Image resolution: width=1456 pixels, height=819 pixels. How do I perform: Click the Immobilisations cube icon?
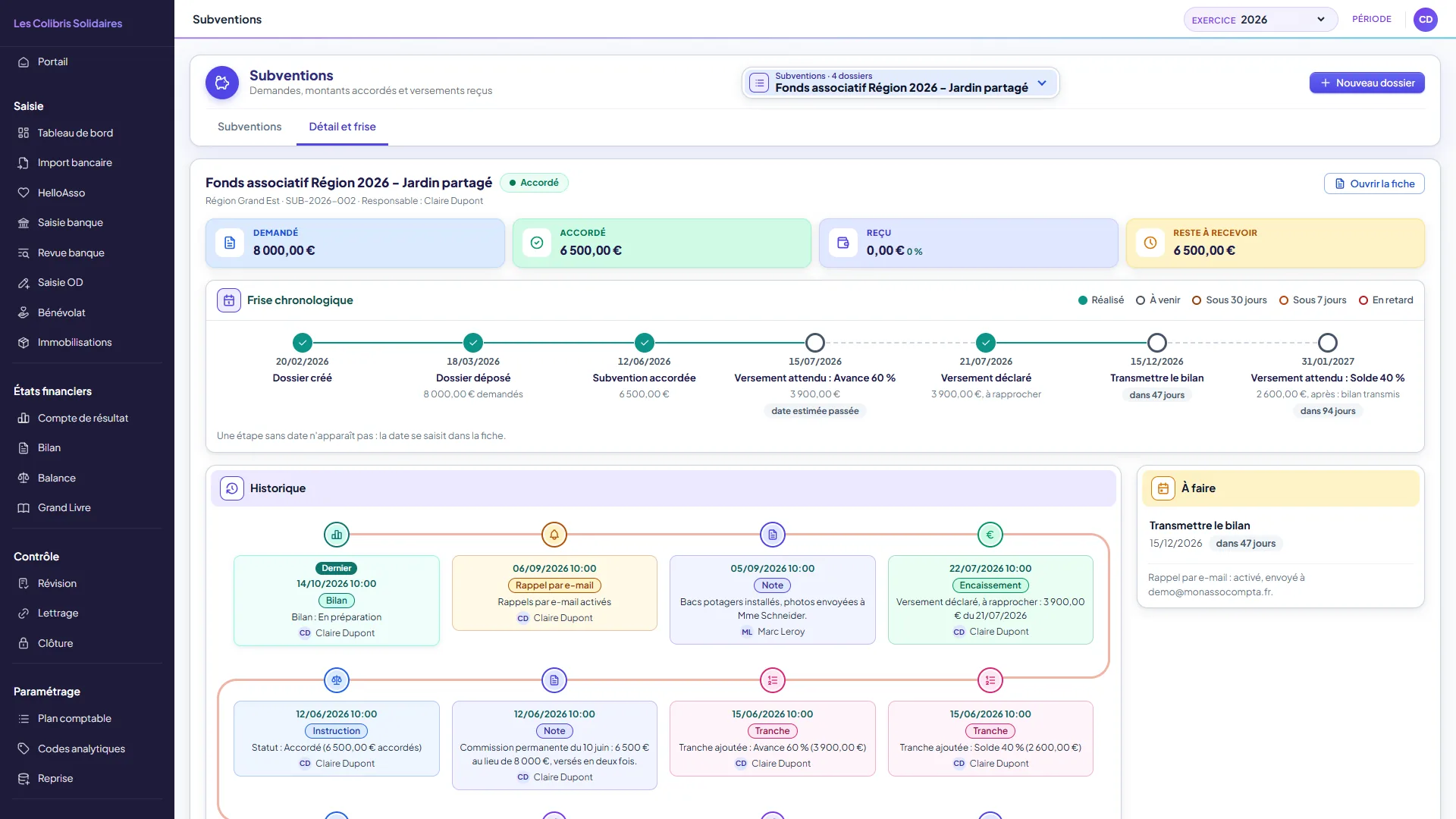(x=24, y=343)
